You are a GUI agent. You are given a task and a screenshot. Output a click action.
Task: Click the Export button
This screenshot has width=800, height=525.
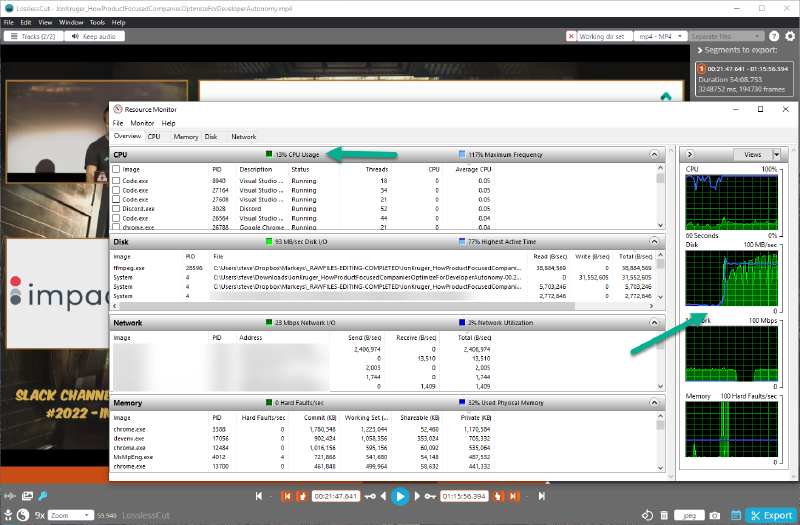pyautogui.click(x=771, y=515)
